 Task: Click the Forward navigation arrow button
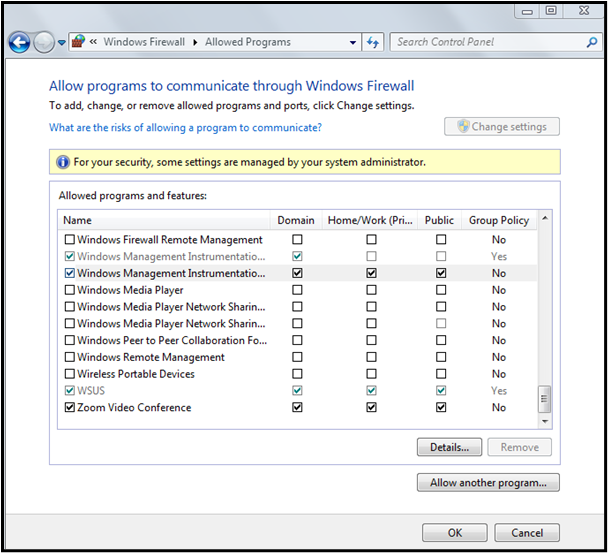[x=43, y=43]
